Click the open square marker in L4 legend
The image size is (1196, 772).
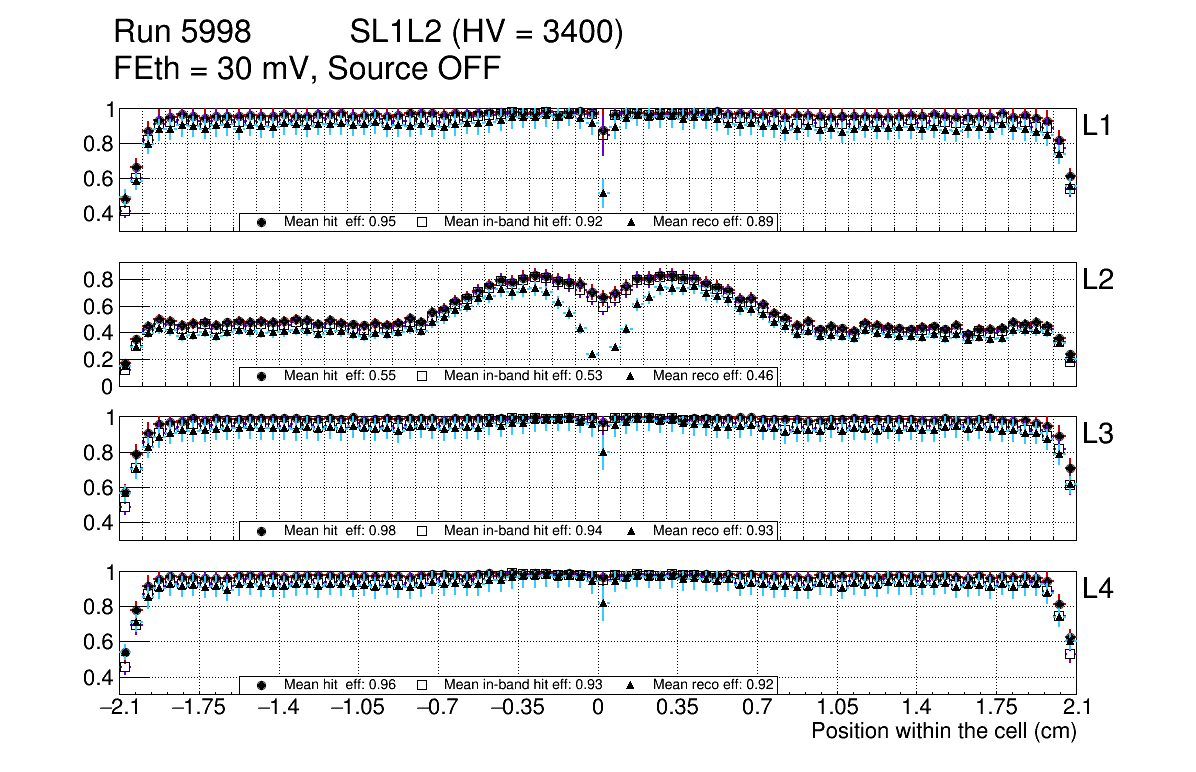point(422,685)
